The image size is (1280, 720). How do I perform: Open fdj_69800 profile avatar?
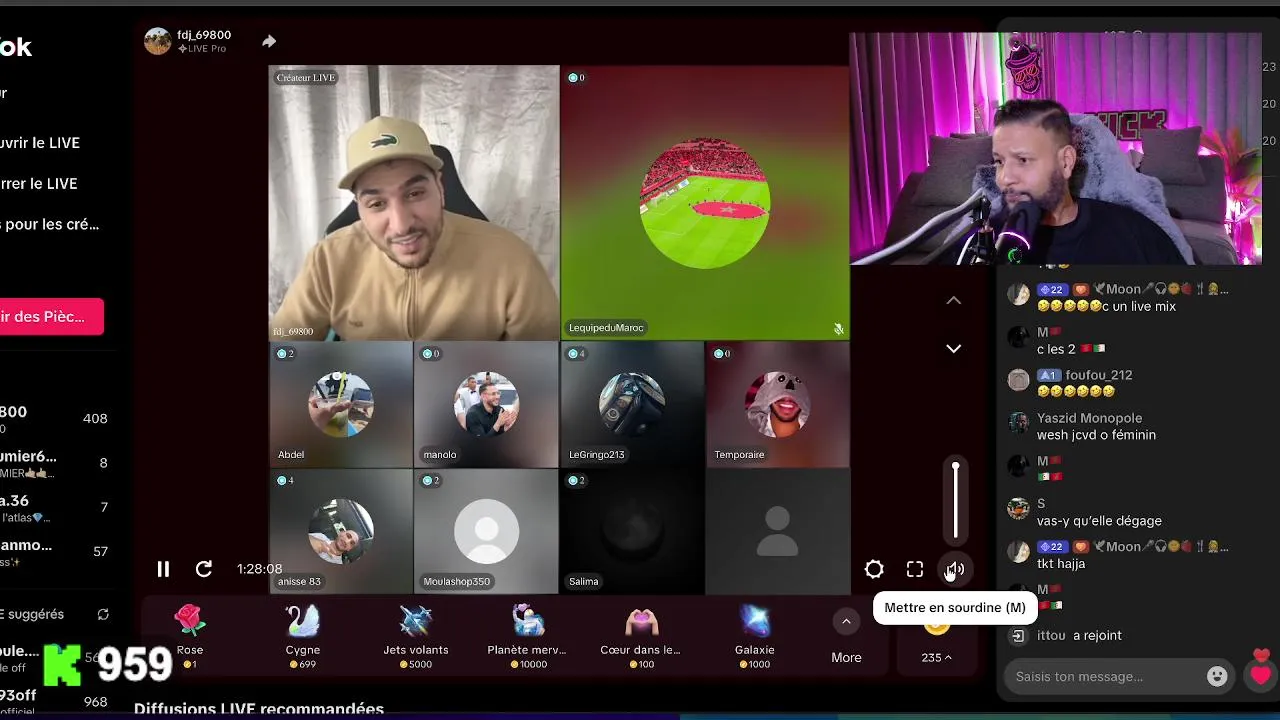tap(158, 41)
